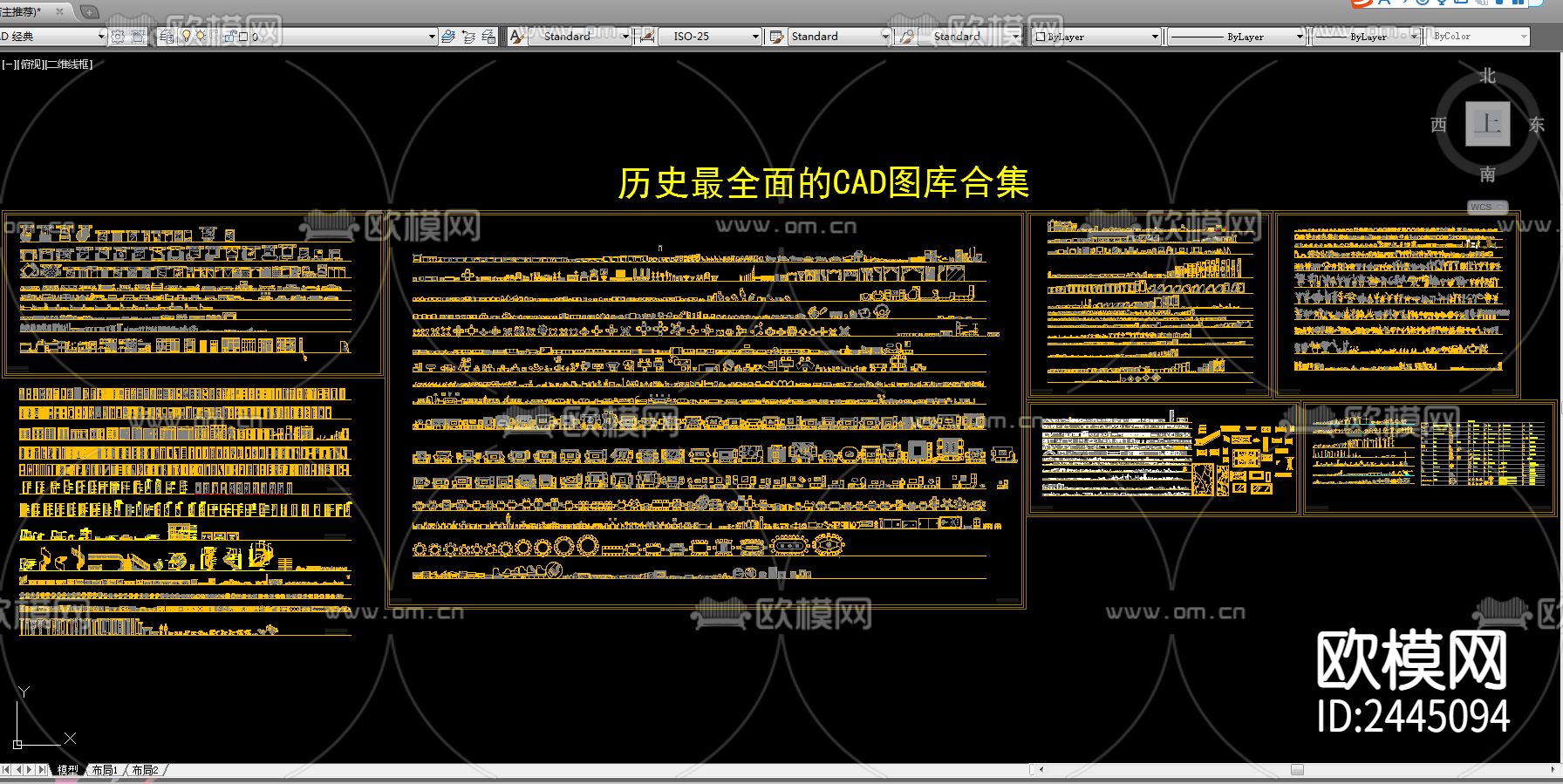Open Layer Properties Manager icon
Image resolution: width=1563 pixels, height=784 pixels.
[x=166, y=37]
